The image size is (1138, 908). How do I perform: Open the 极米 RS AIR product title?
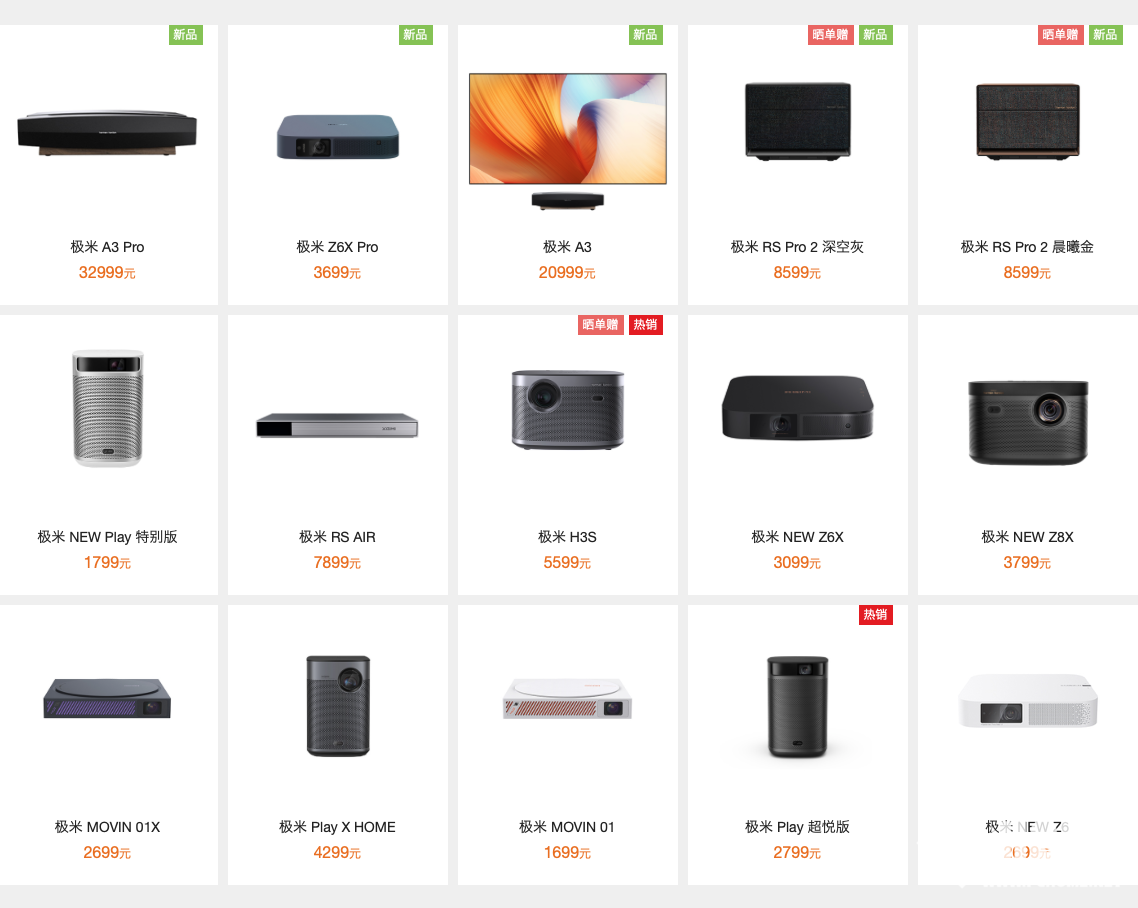click(x=337, y=537)
